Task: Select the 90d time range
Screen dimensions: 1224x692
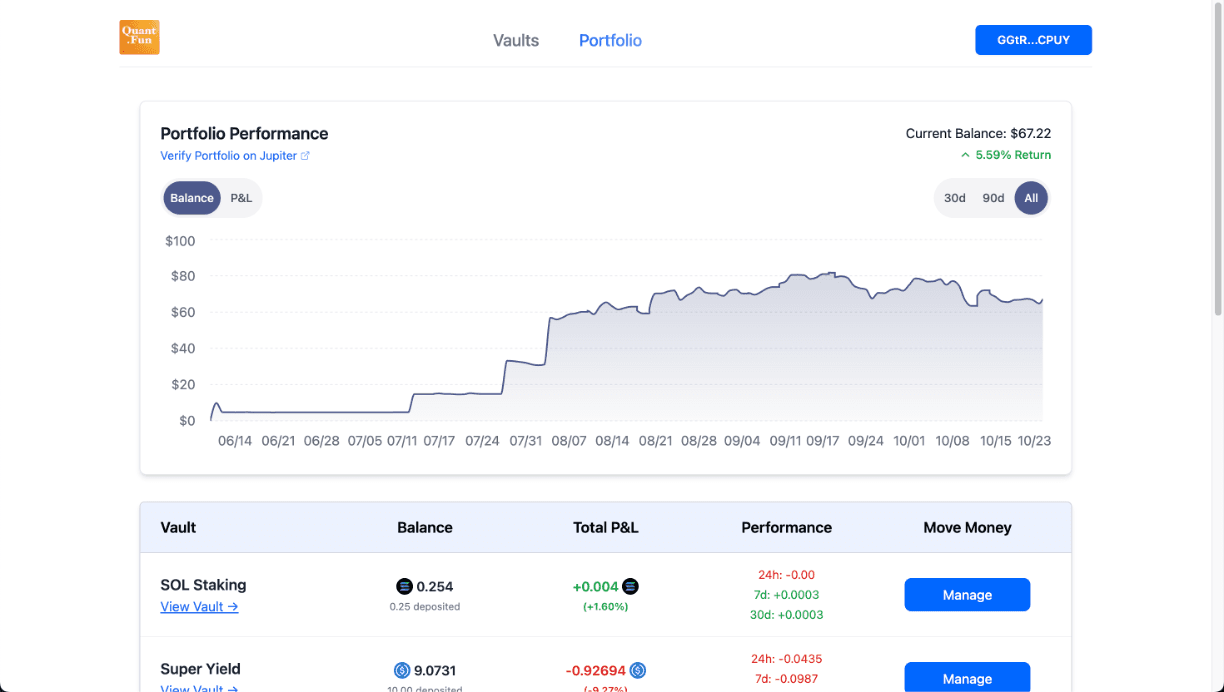Action: click(x=993, y=198)
